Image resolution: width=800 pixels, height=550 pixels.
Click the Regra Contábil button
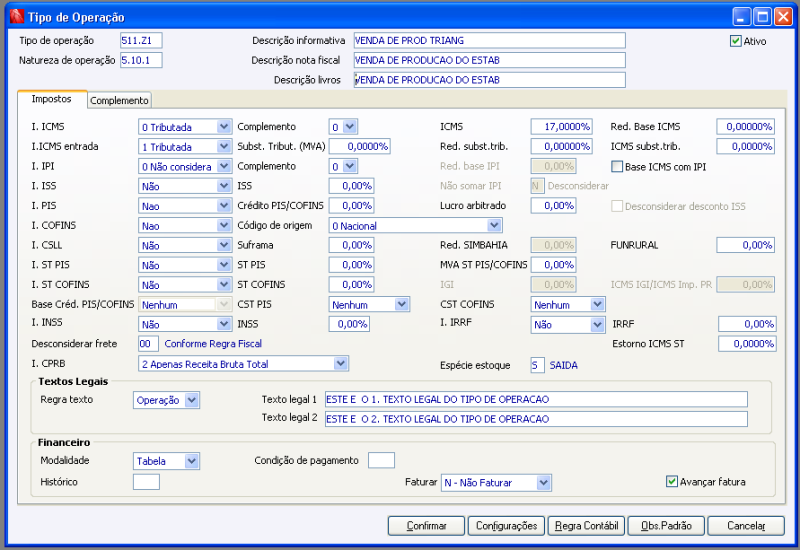click(585, 525)
